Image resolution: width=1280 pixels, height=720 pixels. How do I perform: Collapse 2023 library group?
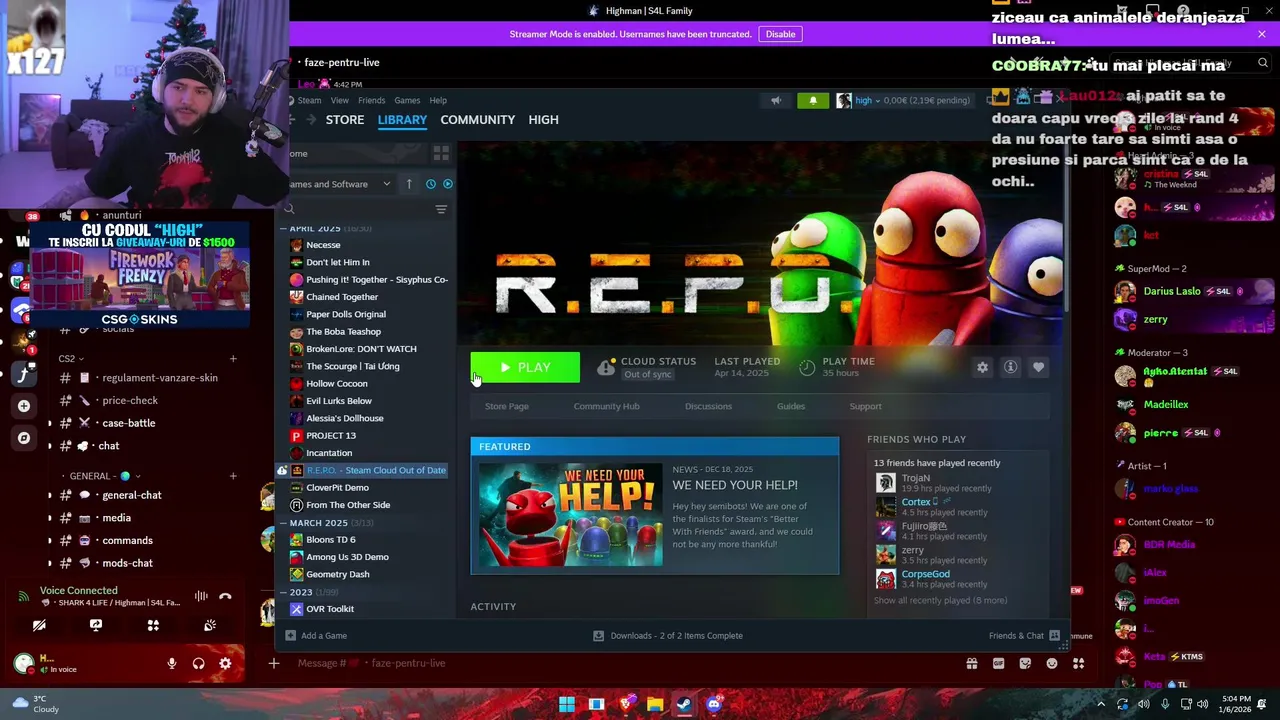click(283, 592)
